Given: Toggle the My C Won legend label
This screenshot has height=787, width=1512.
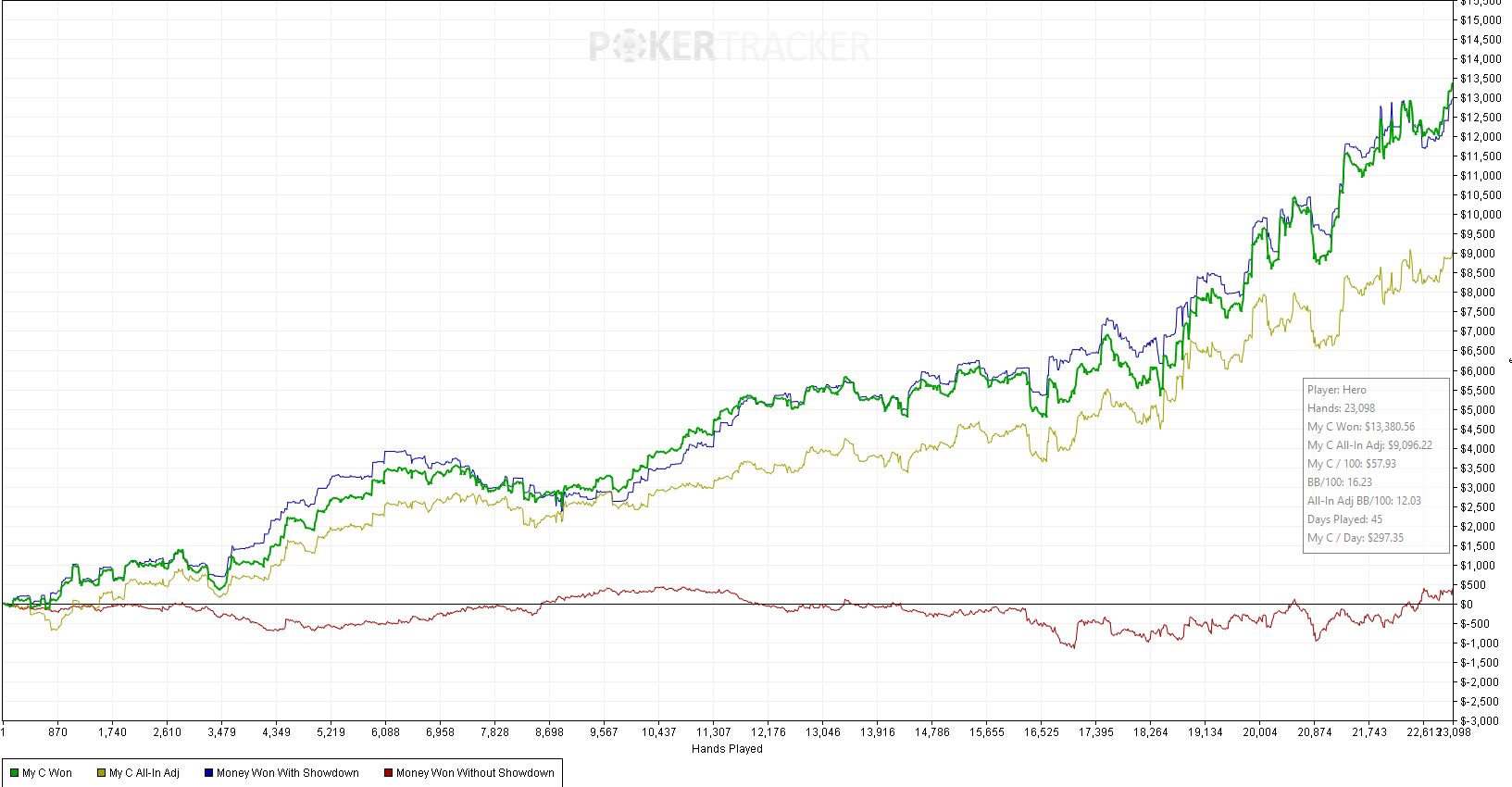Looking at the screenshot, I should click(x=47, y=773).
